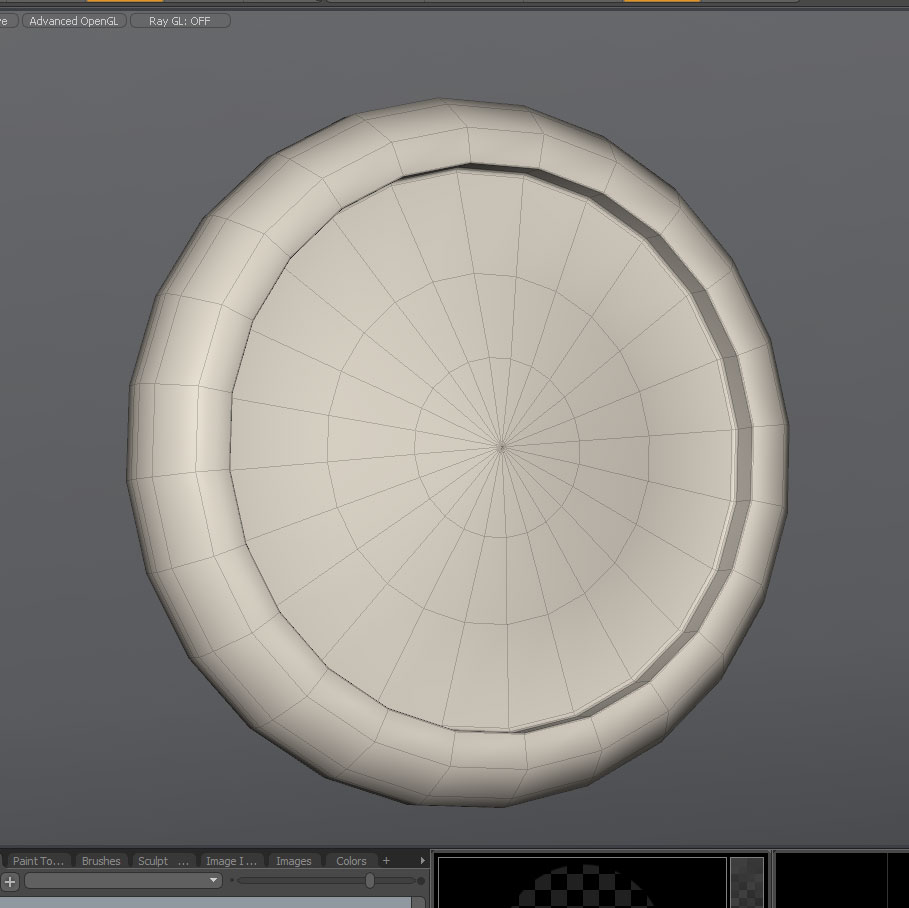Click the checkered sphere preview thumbnail

(x=582, y=882)
